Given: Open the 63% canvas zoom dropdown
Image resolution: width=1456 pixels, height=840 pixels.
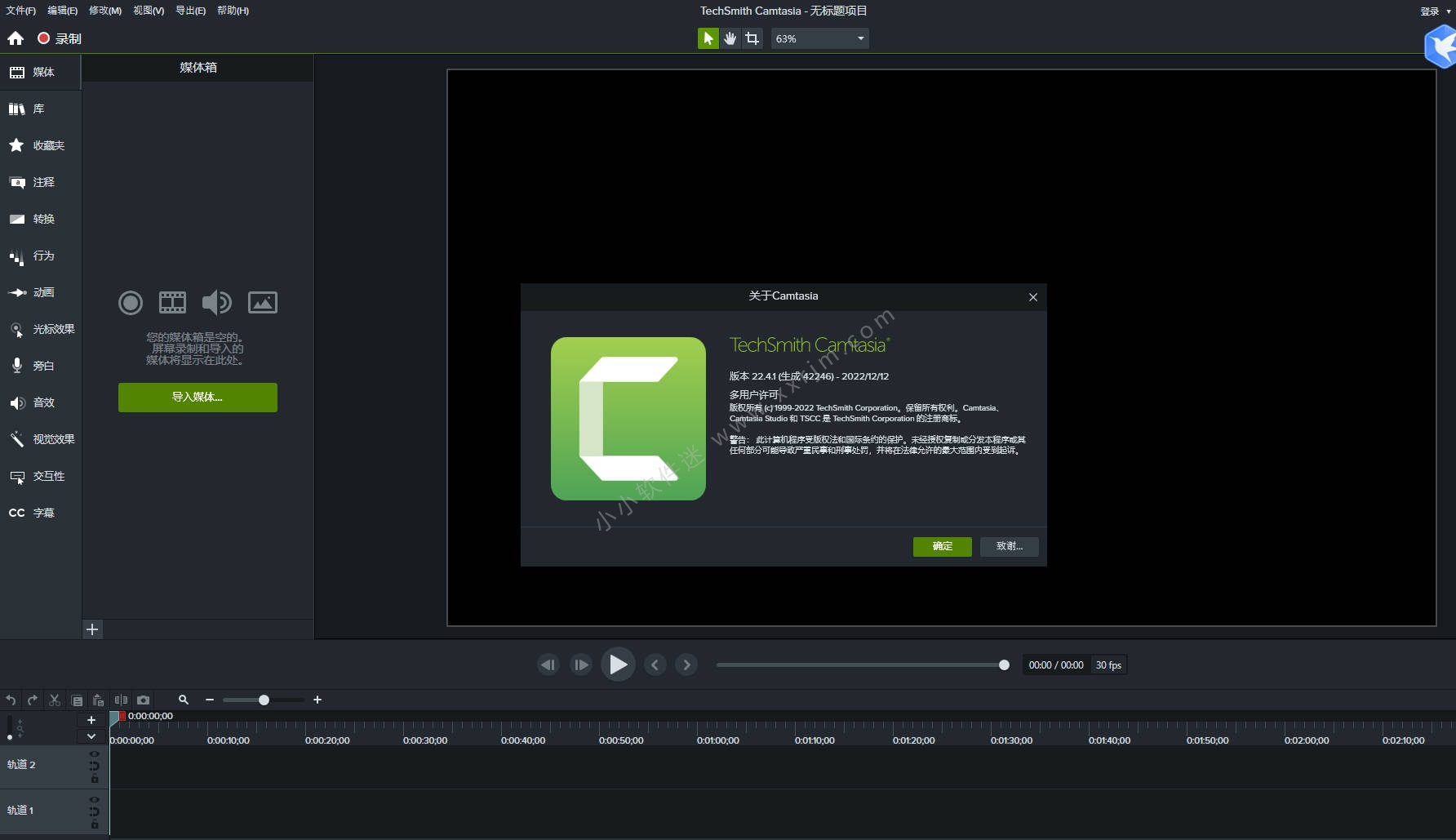Looking at the screenshot, I should pyautogui.click(x=819, y=38).
